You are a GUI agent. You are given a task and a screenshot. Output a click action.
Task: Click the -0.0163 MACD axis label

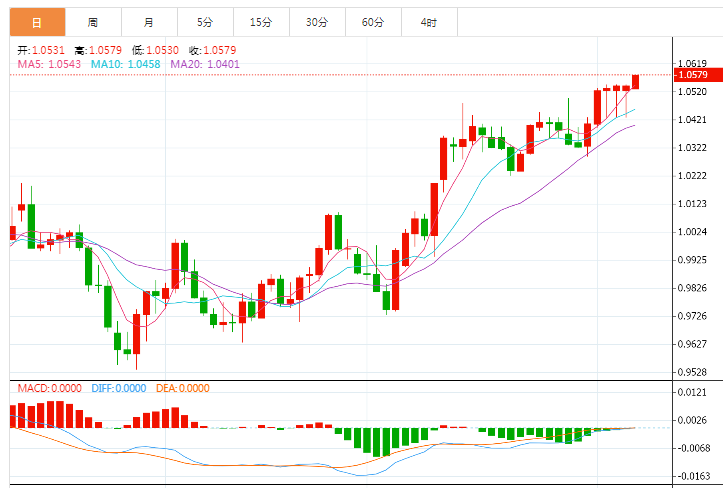(692, 476)
